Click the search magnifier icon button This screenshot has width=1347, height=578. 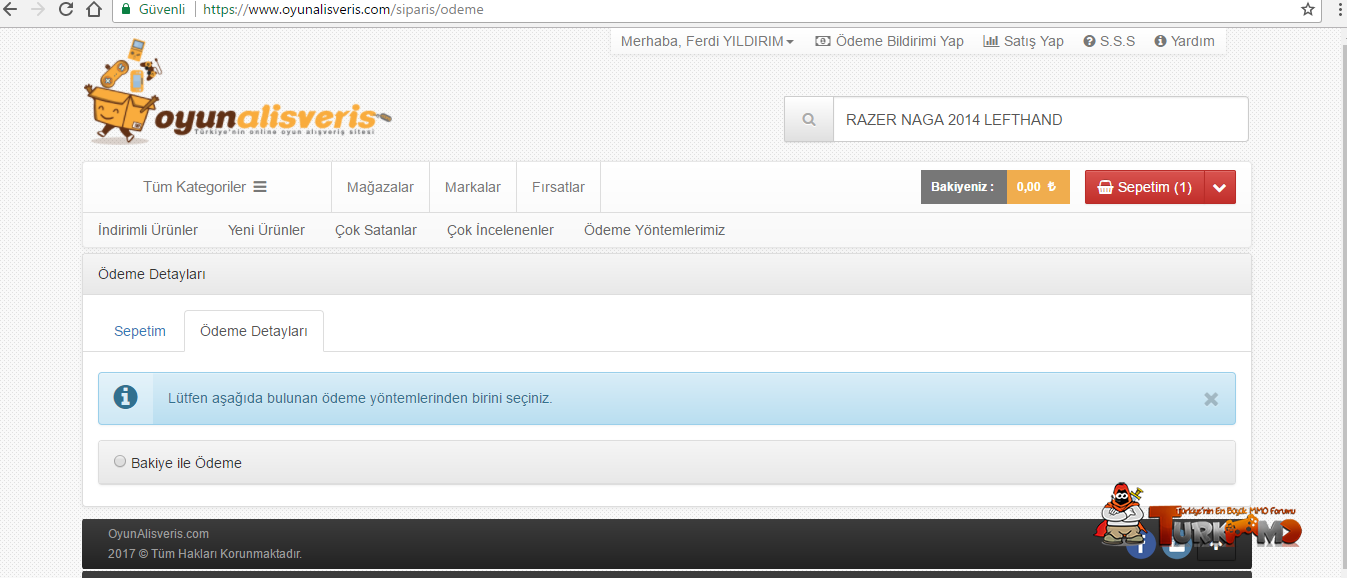pyautogui.click(x=809, y=119)
